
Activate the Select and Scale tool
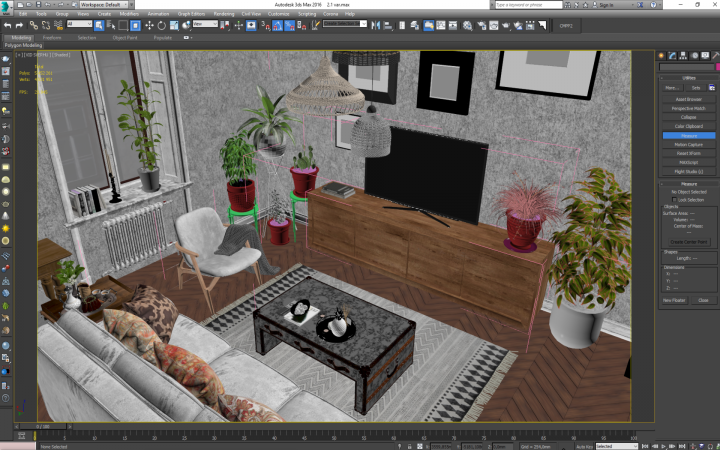174,26
